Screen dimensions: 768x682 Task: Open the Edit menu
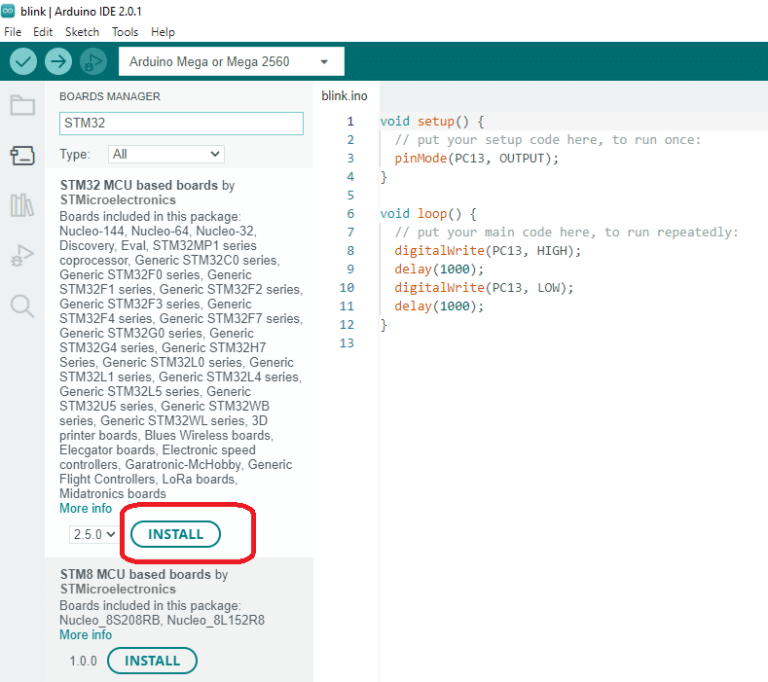43,32
